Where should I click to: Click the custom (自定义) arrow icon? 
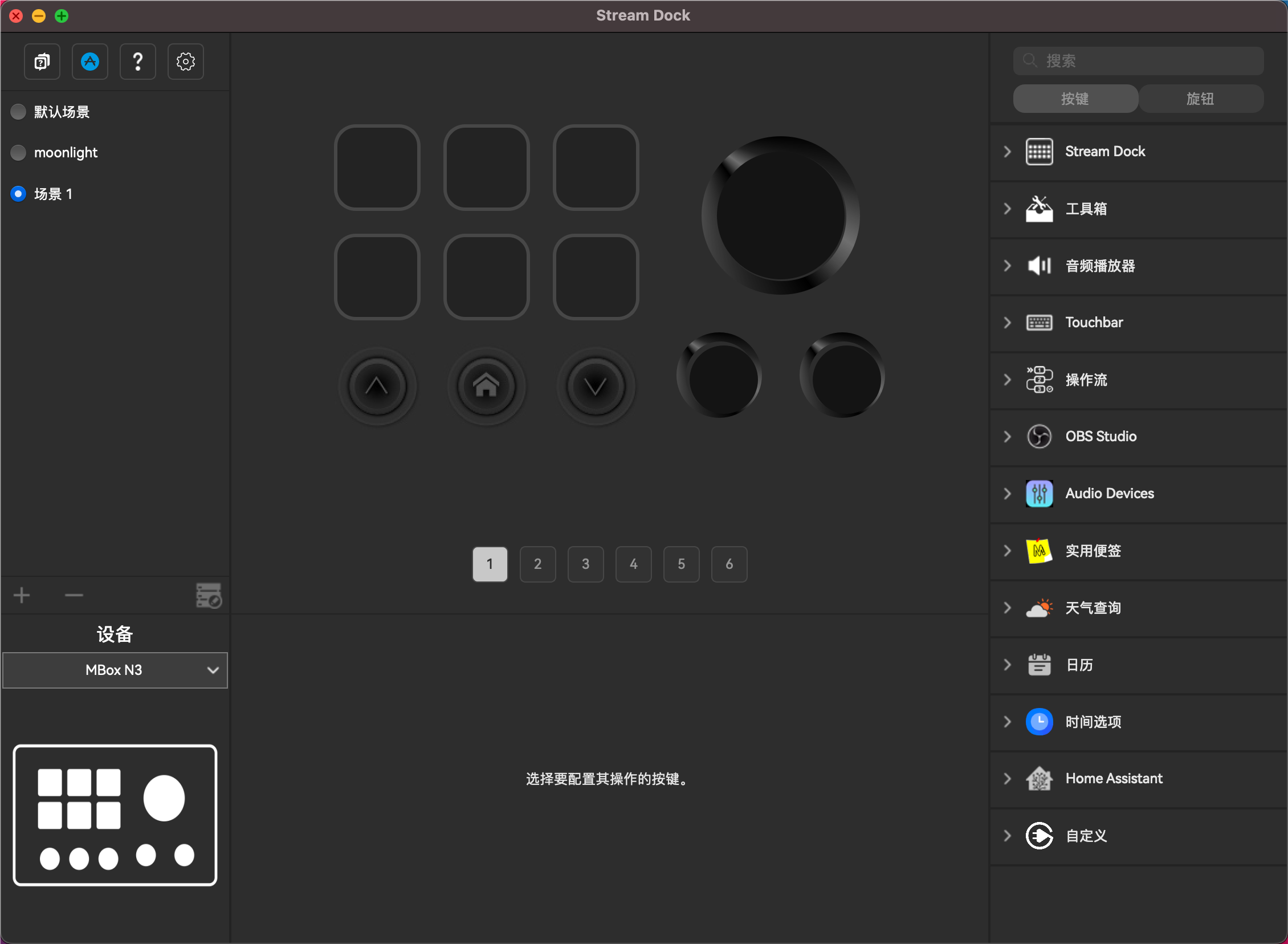(x=1039, y=836)
